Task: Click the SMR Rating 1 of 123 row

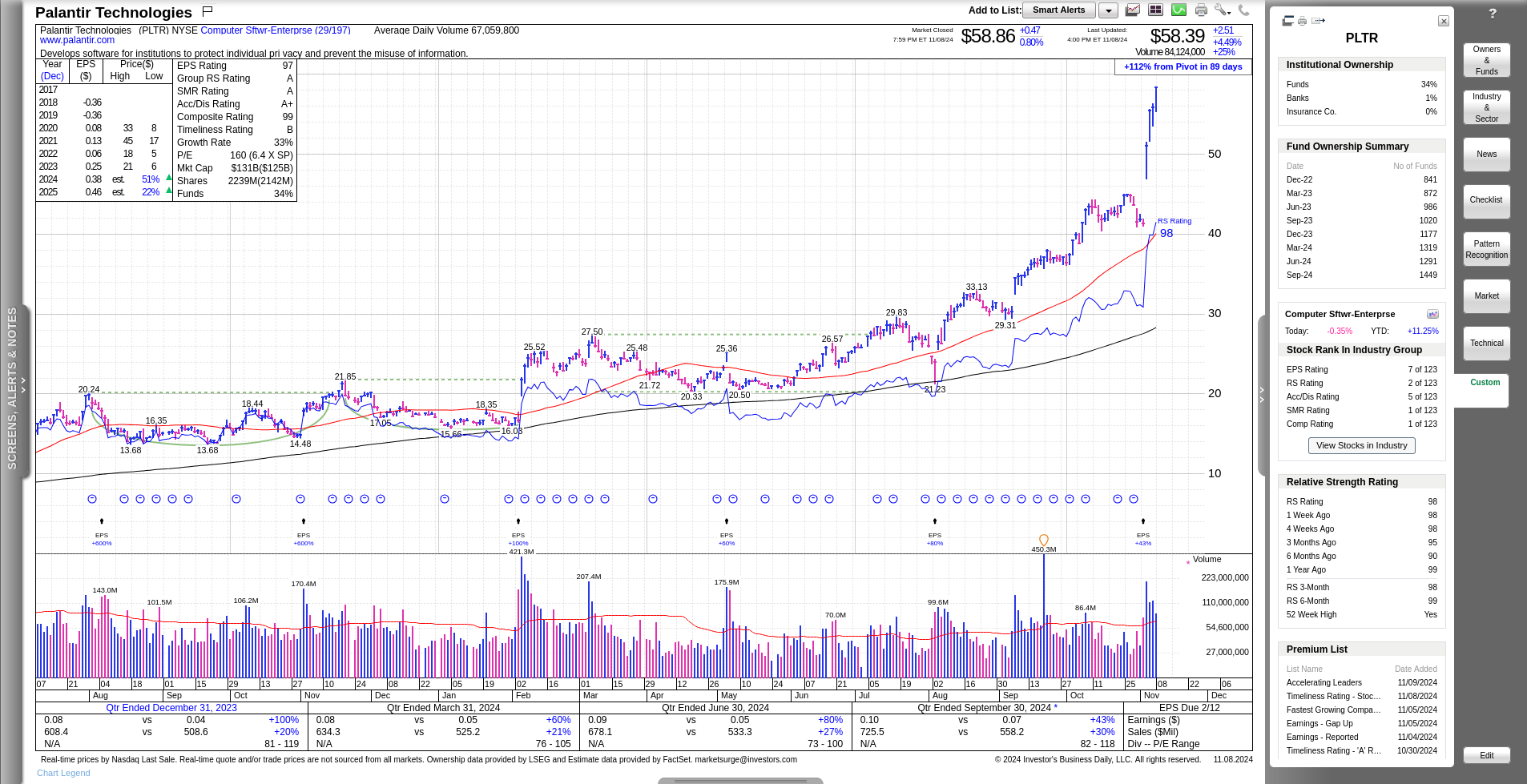Action: pos(1361,410)
